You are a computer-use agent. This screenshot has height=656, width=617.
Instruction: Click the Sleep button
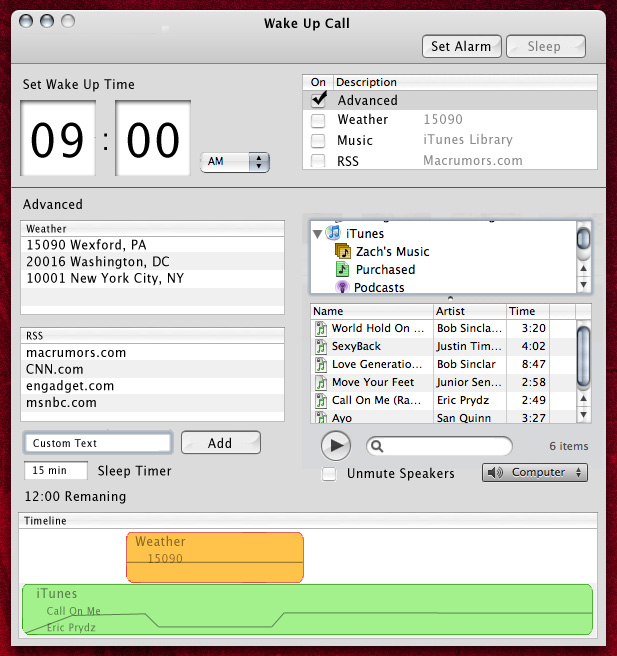[545, 46]
